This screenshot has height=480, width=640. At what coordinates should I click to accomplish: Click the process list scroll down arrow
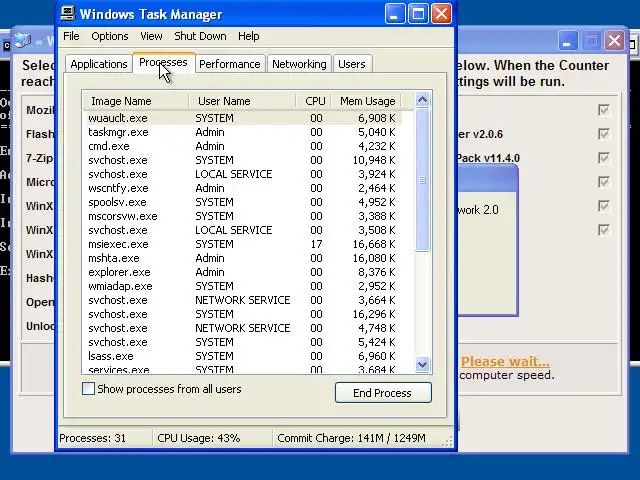[x=422, y=364]
